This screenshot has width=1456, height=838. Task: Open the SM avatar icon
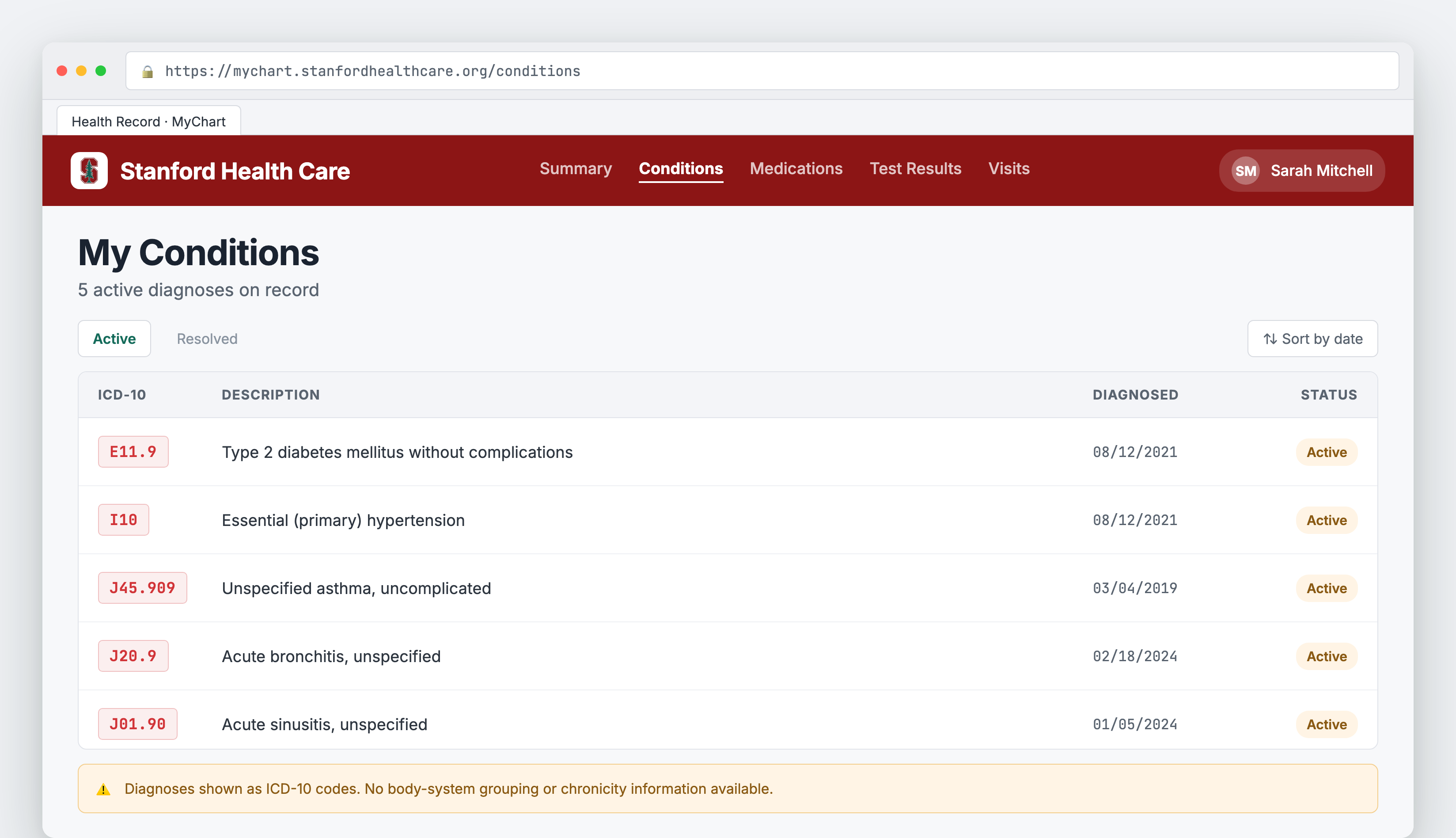pyautogui.click(x=1244, y=170)
